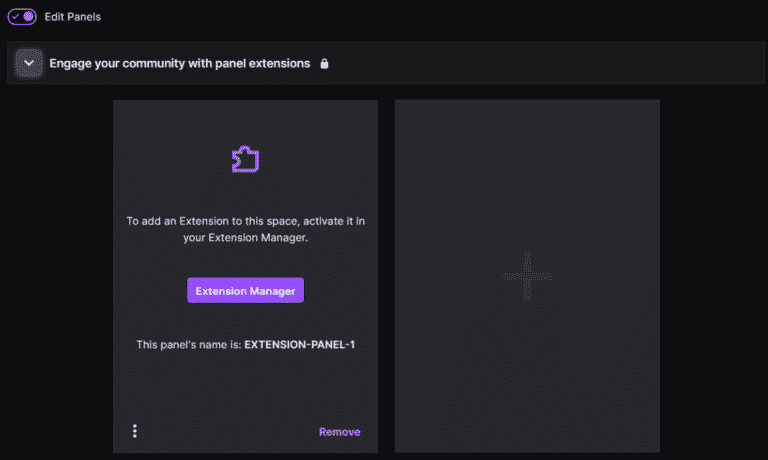The image size is (768, 460).
Task: Open the three-dot options menu on EXTENSION-PANEL-1
Action: coord(135,431)
